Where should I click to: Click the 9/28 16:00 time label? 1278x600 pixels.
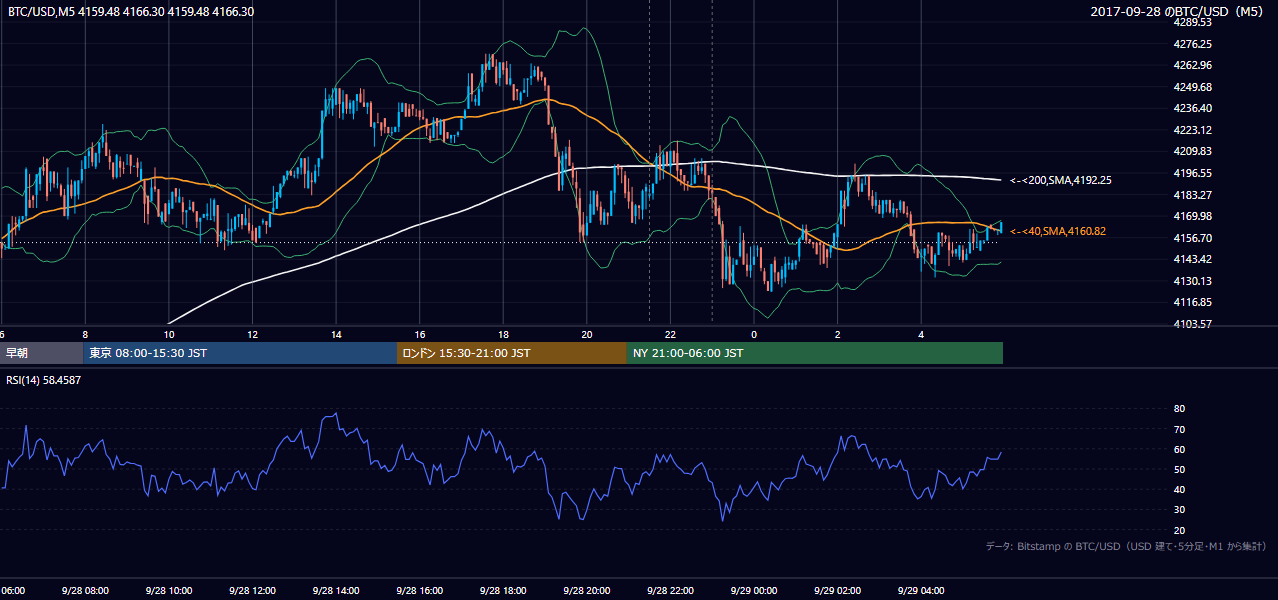coord(420,591)
